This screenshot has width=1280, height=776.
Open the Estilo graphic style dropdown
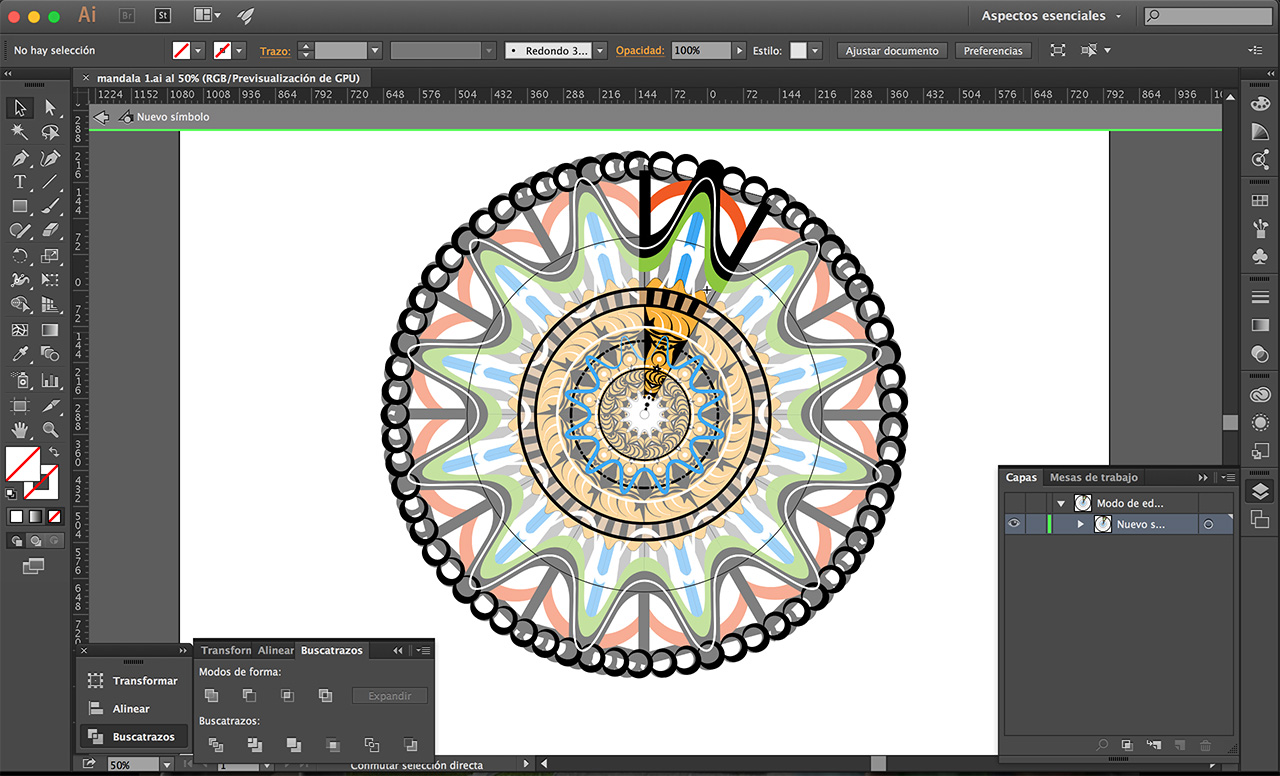[x=816, y=50]
